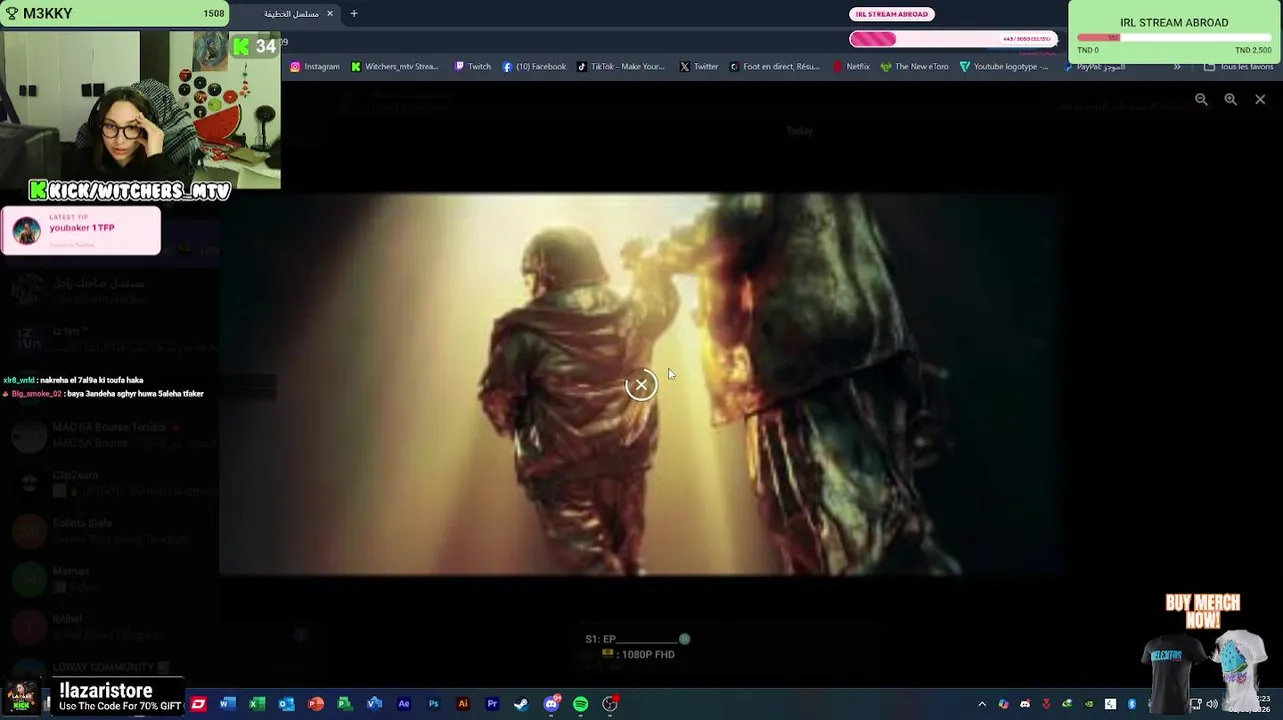Image resolution: width=1283 pixels, height=720 pixels.
Task: Open Discord from the taskbar
Action: [x=551, y=704]
